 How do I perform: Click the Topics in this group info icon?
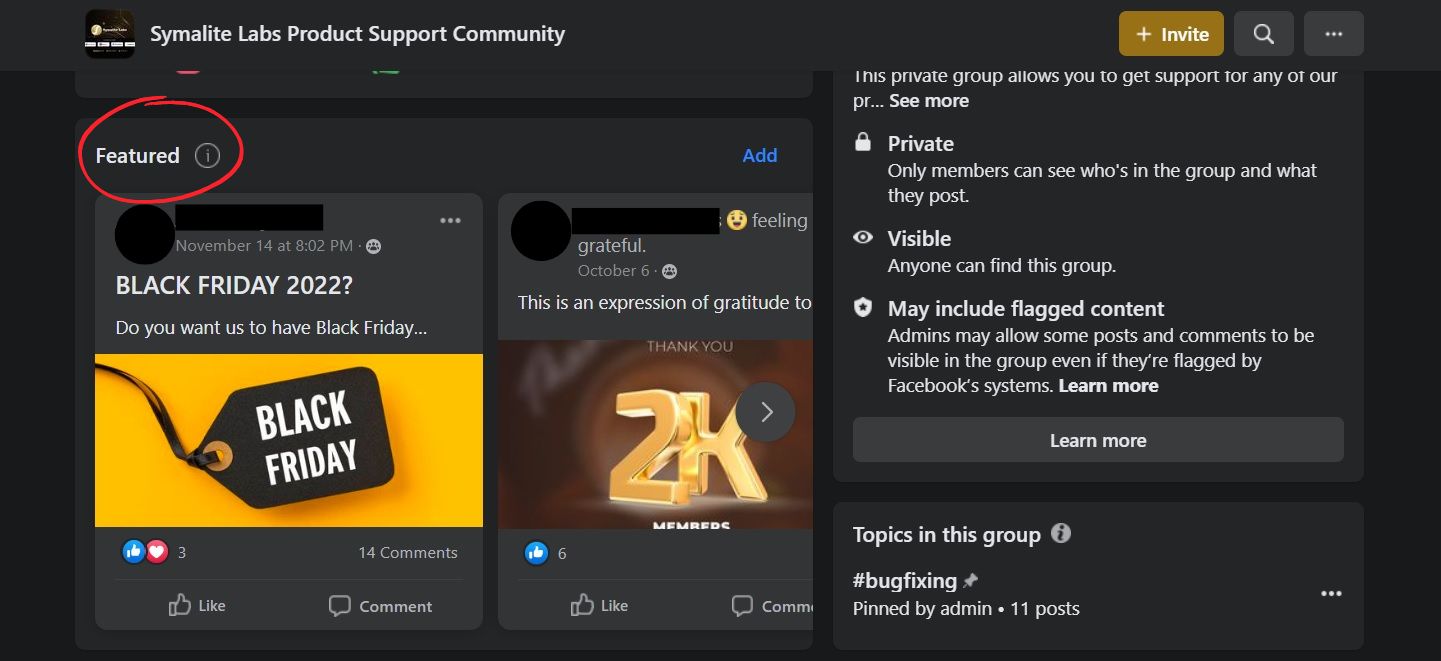click(x=1063, y=534)
